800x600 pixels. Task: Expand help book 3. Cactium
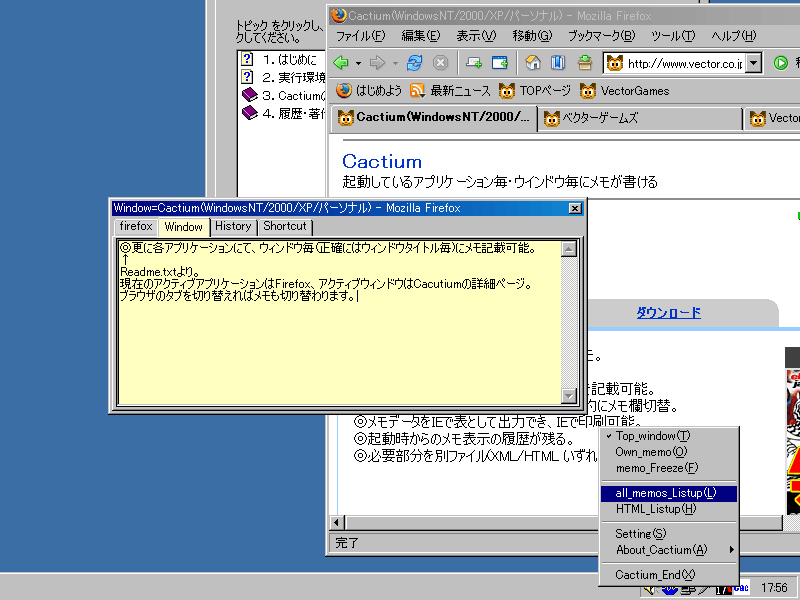pos(283,95)
